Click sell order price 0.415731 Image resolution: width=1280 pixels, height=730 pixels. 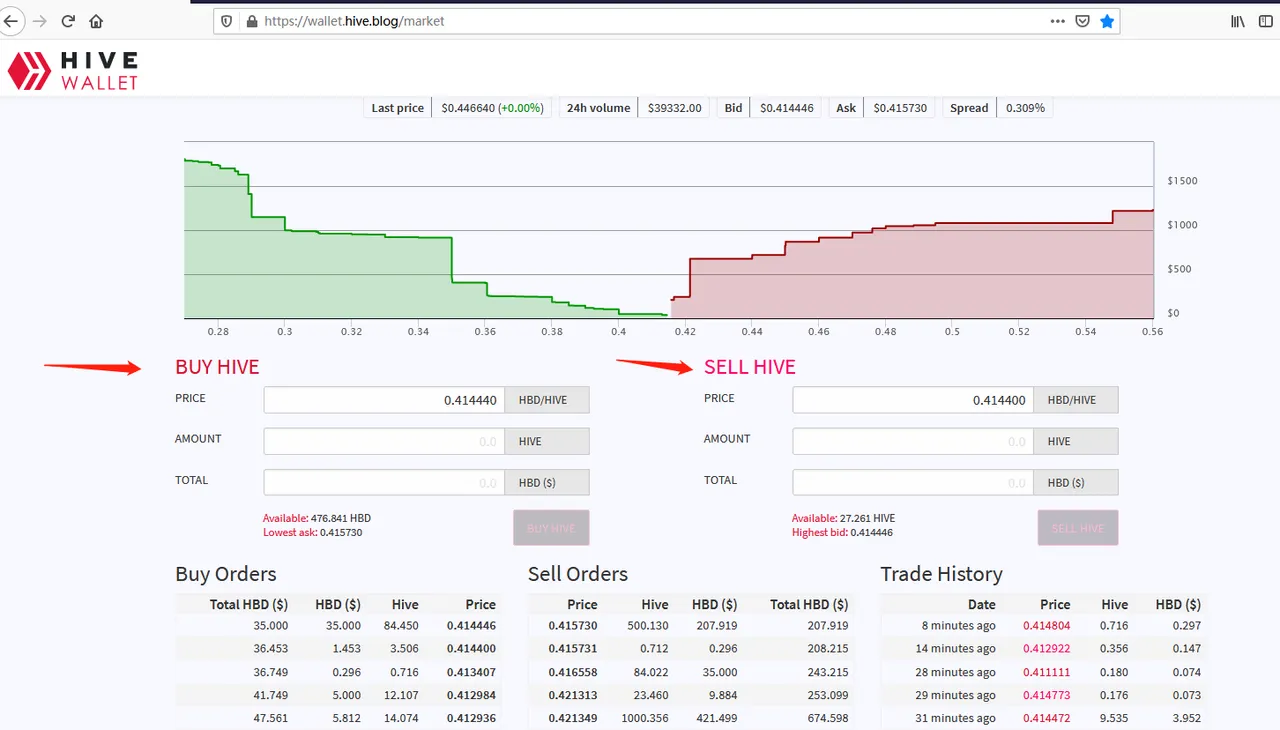[x=573, y=649]
